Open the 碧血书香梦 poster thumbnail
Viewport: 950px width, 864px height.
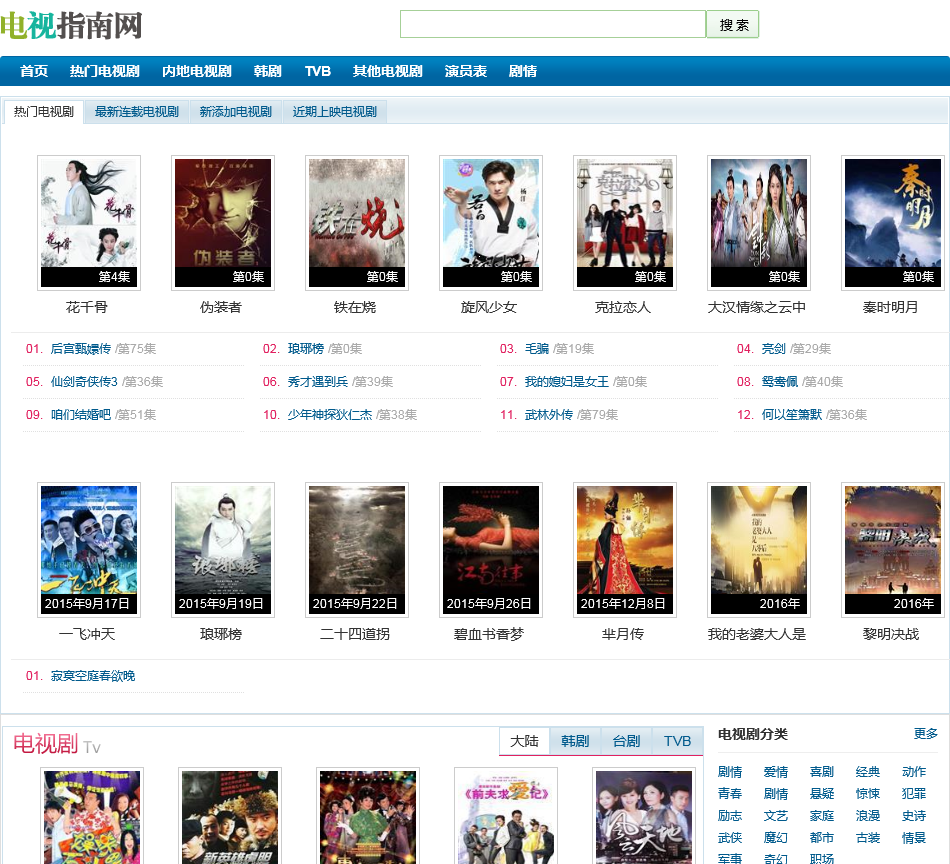pyautogui.click(x=491, y=550)
